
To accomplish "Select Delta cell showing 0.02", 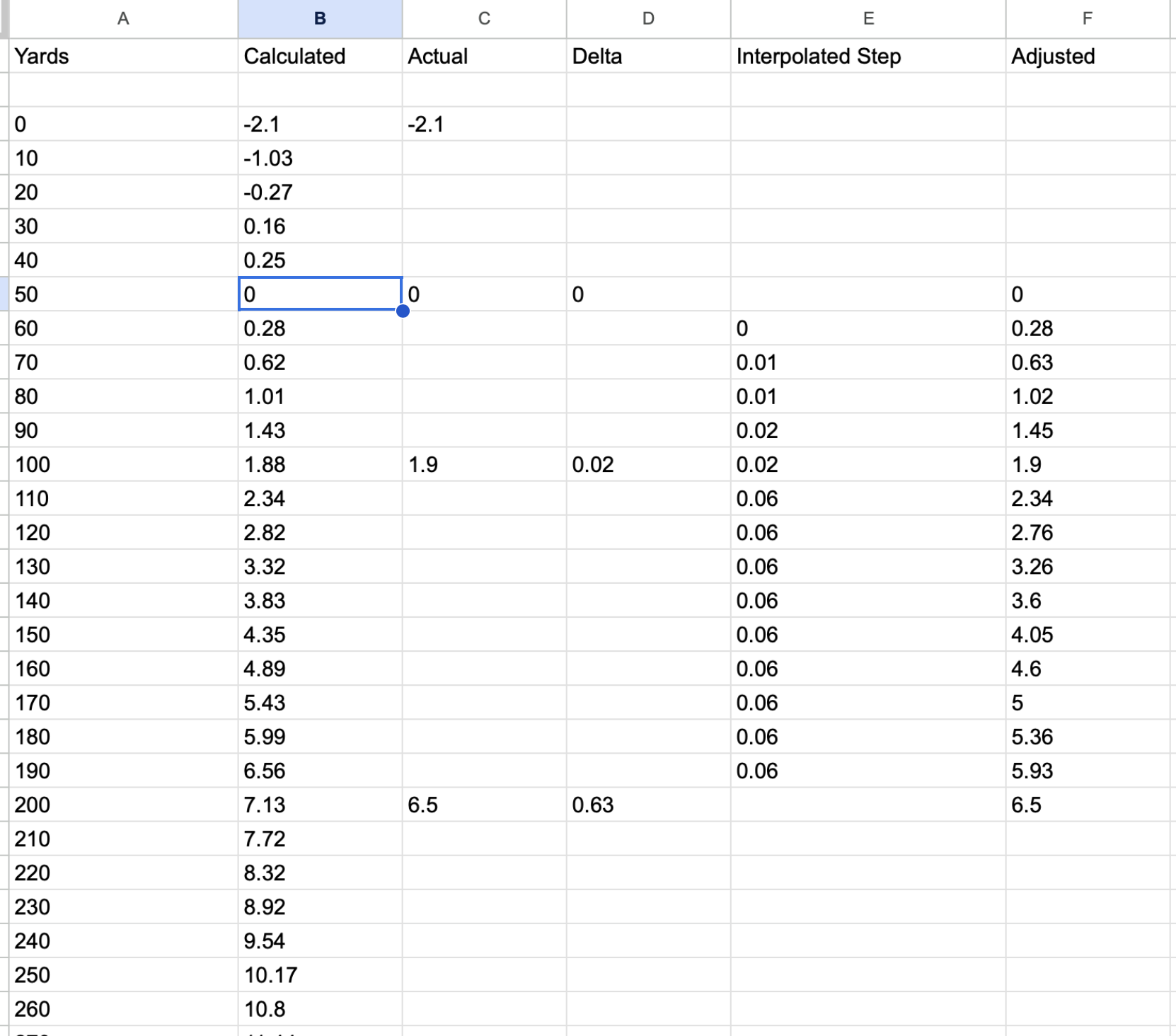I will pos(648,464).
